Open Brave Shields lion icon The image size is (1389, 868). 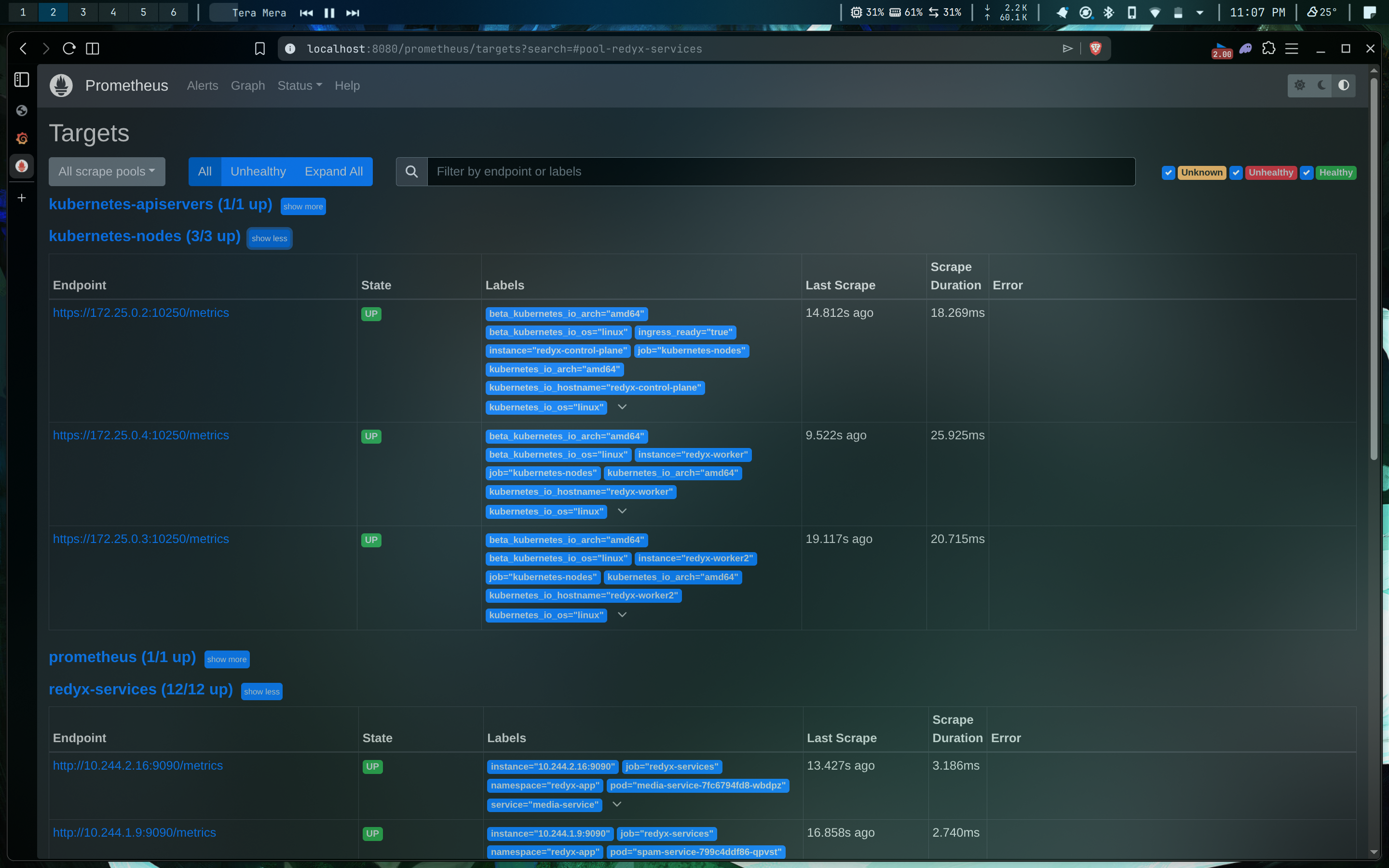(x=1095, y=49)
